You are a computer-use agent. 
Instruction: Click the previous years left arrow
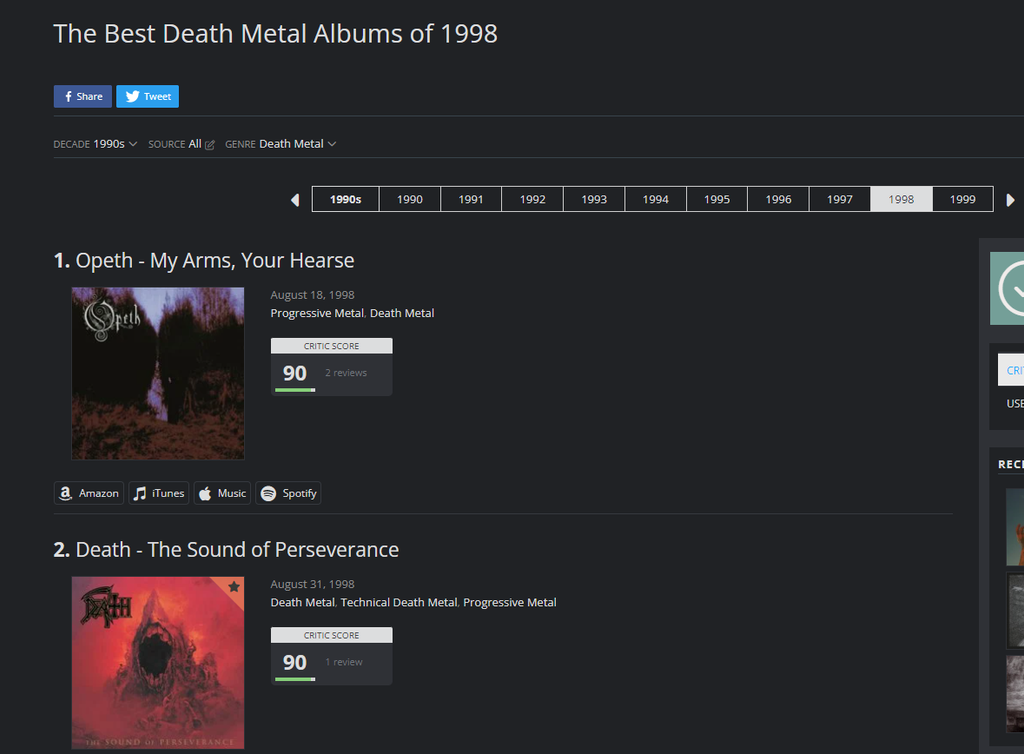tap(295, 200)
